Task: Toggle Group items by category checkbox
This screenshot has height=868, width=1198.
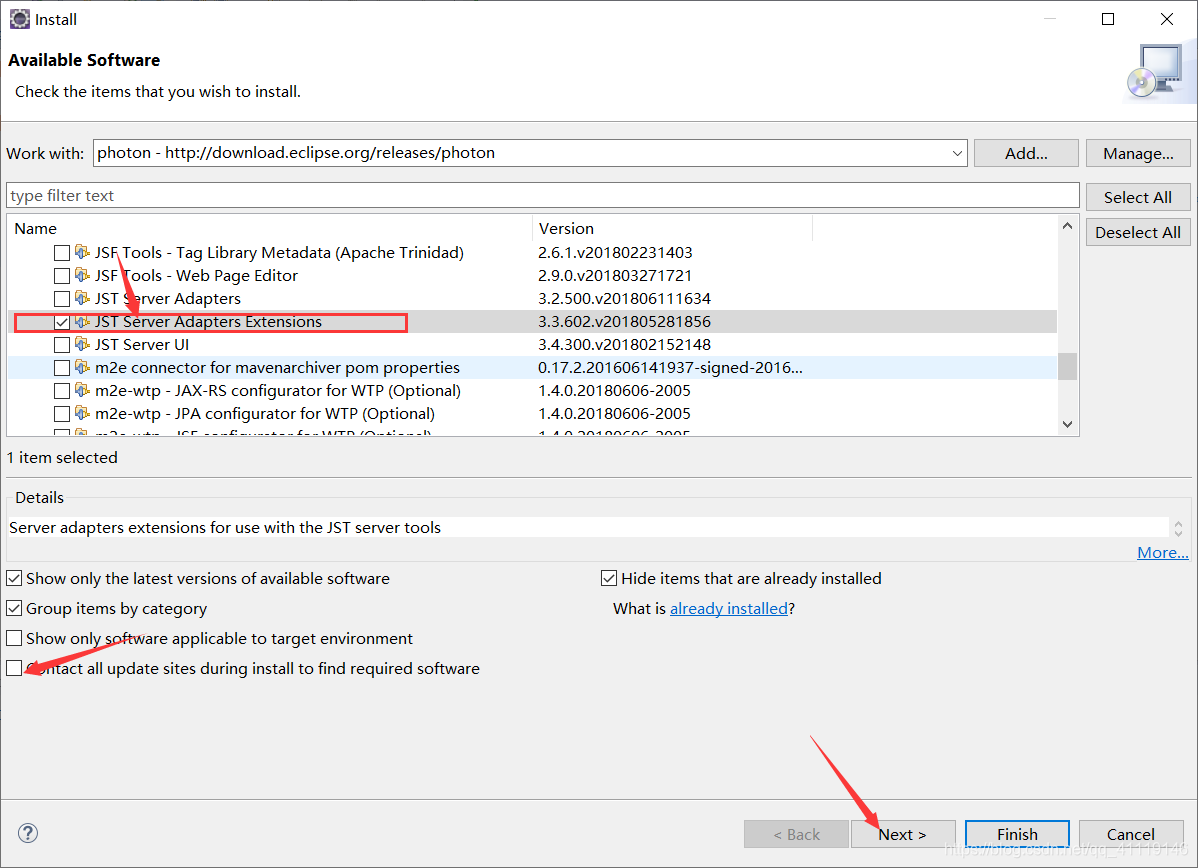Action: [x=14, y=608]
